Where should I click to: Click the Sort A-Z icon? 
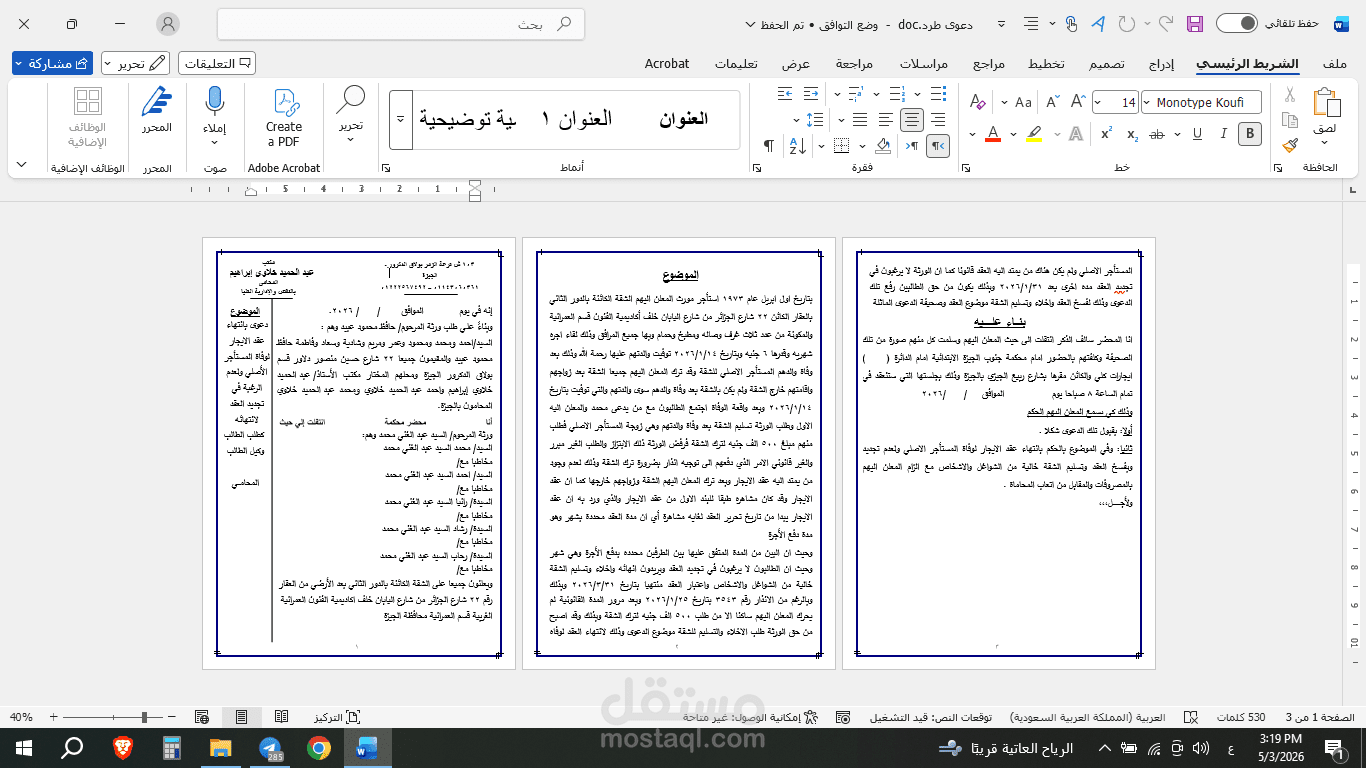[x=798, y=146]
